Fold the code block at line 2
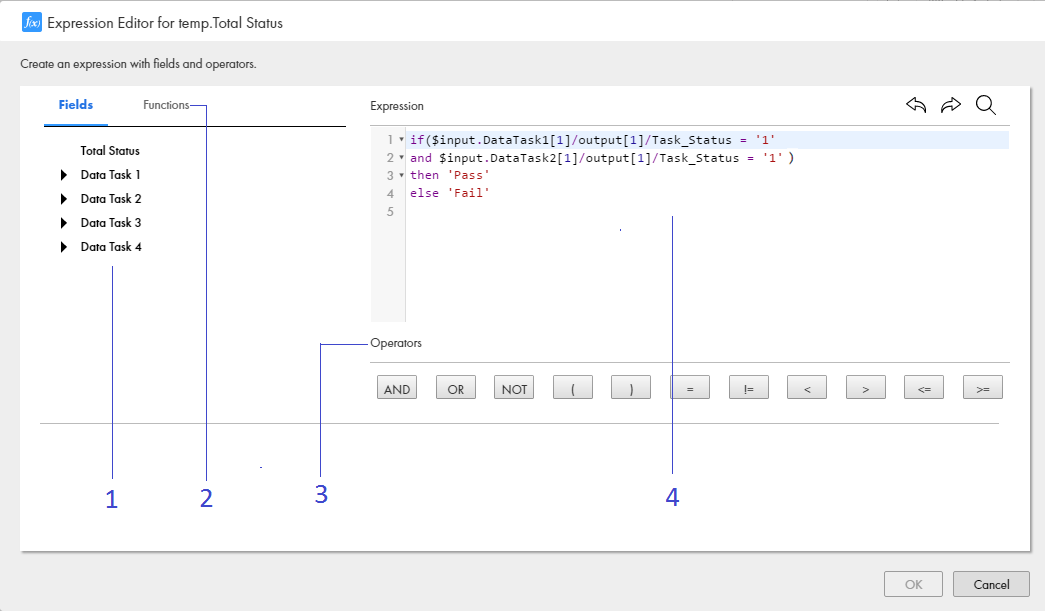 [401, 158]
